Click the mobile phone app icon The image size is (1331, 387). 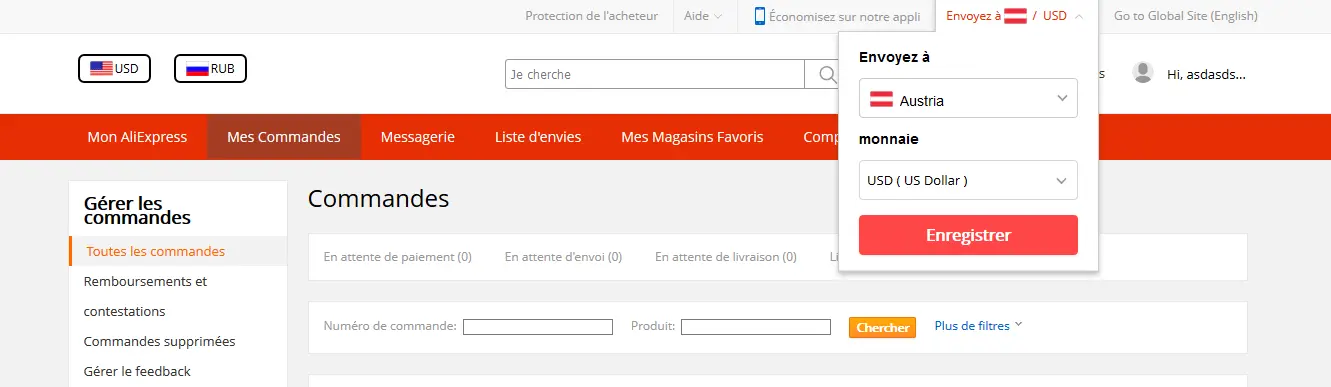[759, 16]
